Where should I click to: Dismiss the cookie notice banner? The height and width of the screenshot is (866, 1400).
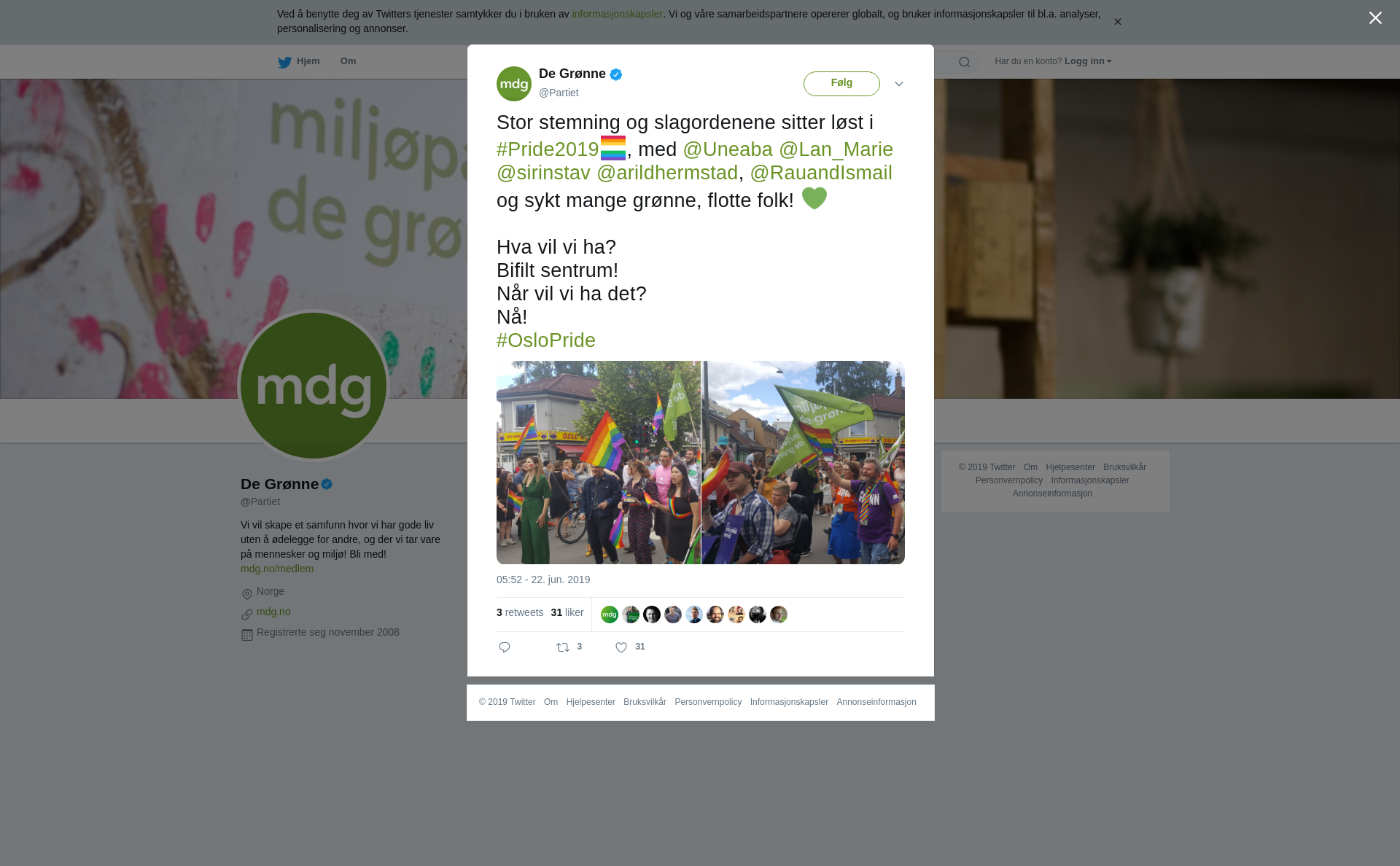click(1117, 22)
